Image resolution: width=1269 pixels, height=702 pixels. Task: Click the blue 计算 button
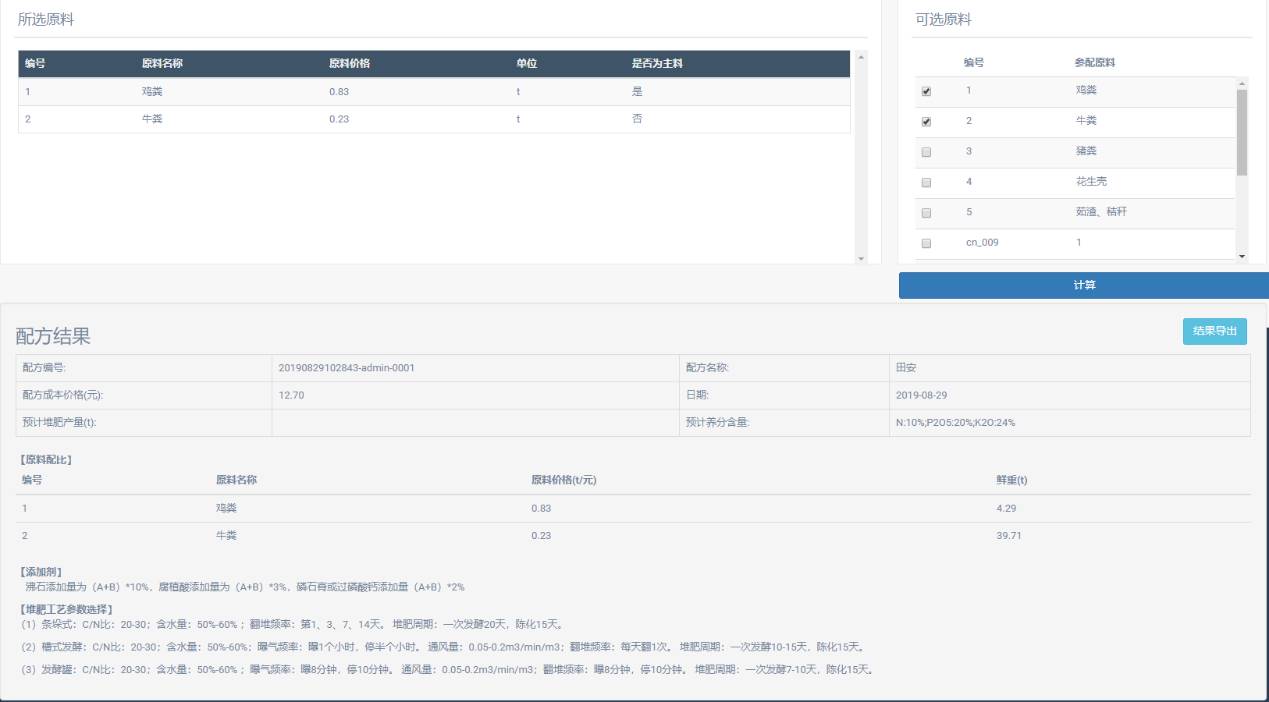(x=1083, y=285)
